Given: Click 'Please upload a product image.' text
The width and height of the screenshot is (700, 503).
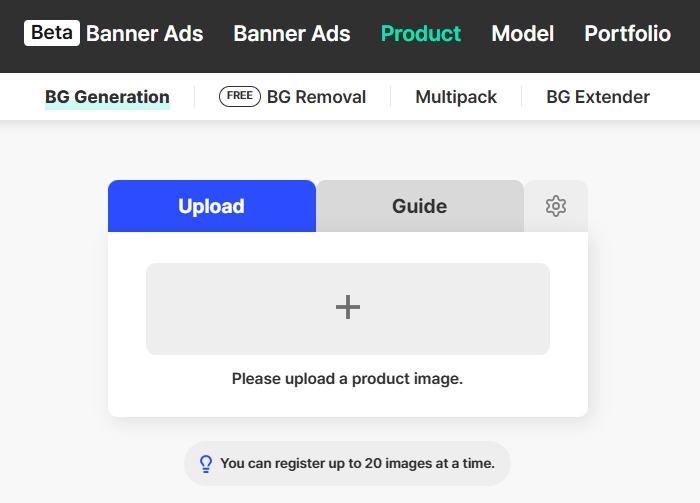Looking at the screenshot, I should tap(347, 379).
